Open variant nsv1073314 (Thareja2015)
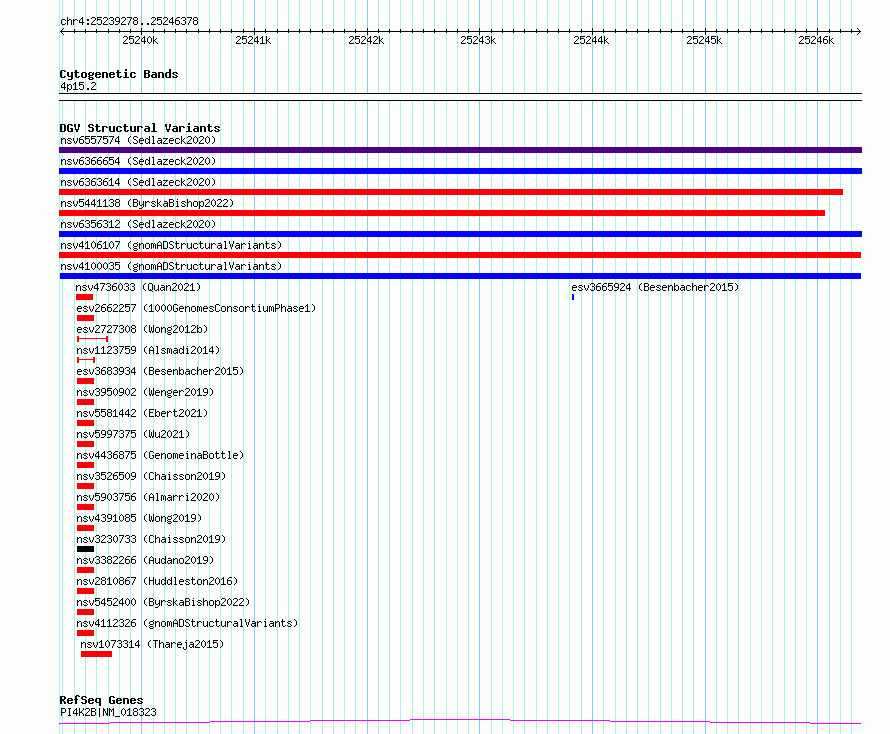The image size is (890, 734). pyautogui.click(x=152, y=644)
